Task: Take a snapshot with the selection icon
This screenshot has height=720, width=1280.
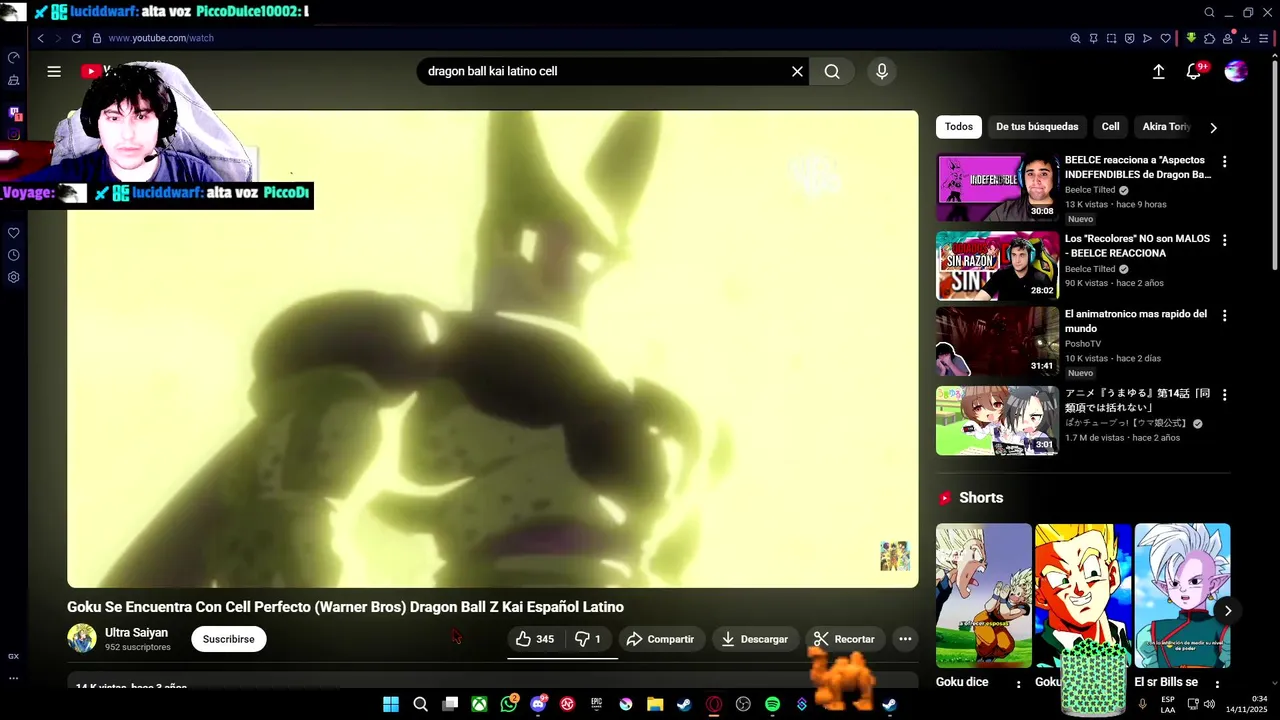Action: click(x=1111, y=38)
